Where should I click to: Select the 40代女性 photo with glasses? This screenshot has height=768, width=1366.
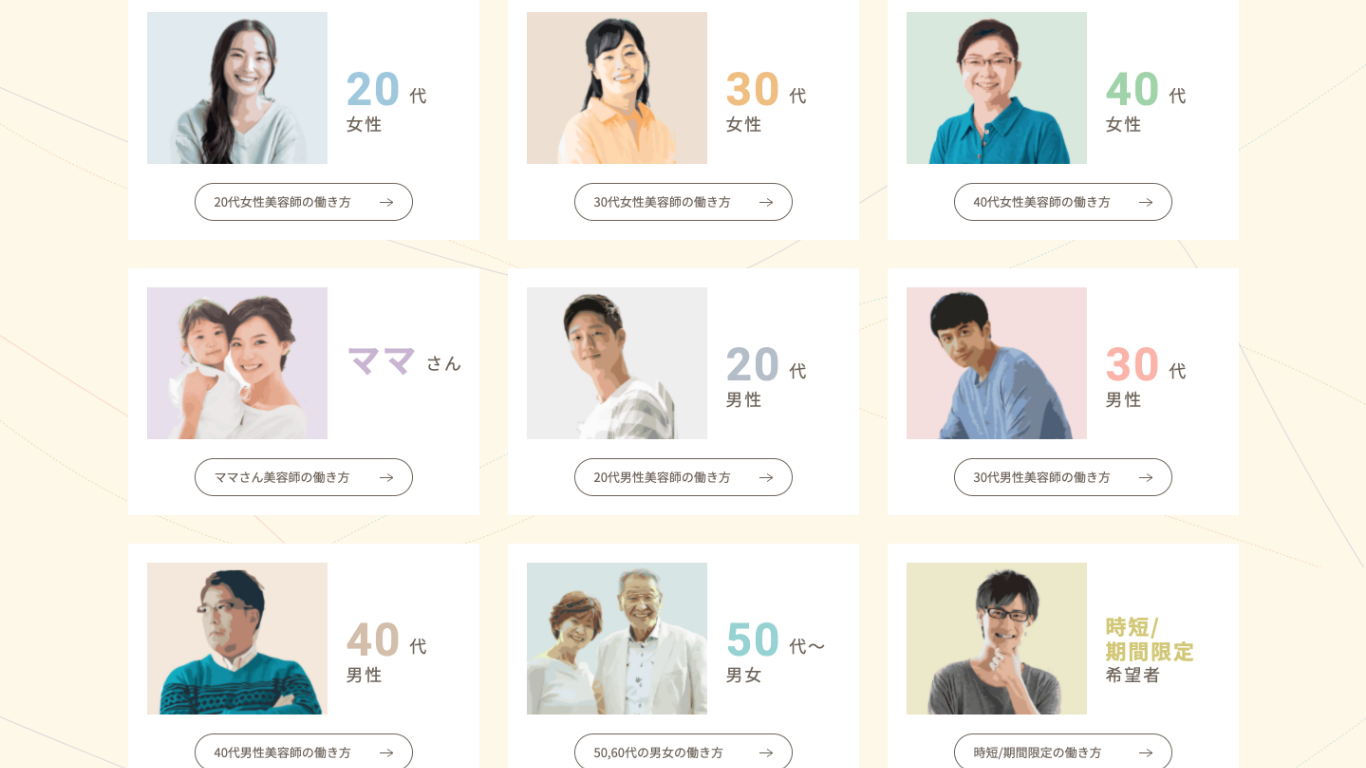[x=997, y=88]
